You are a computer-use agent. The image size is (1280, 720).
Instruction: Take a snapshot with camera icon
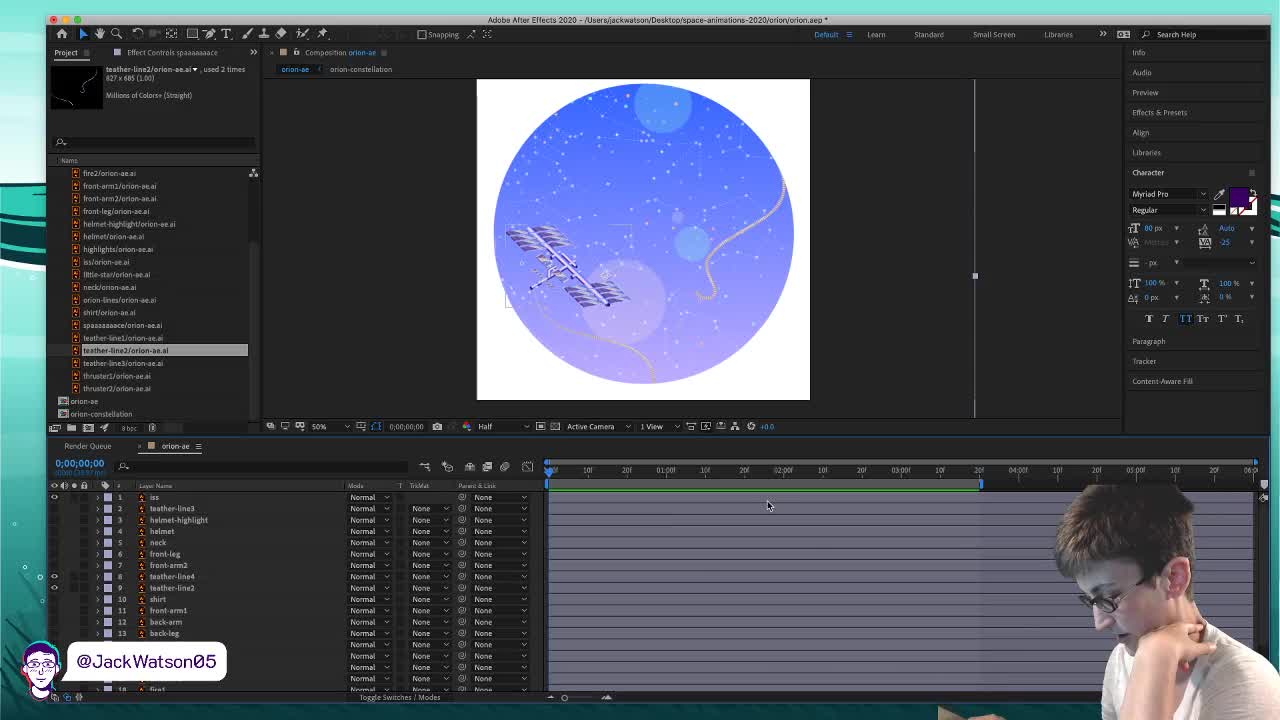[x=437, y=427]
